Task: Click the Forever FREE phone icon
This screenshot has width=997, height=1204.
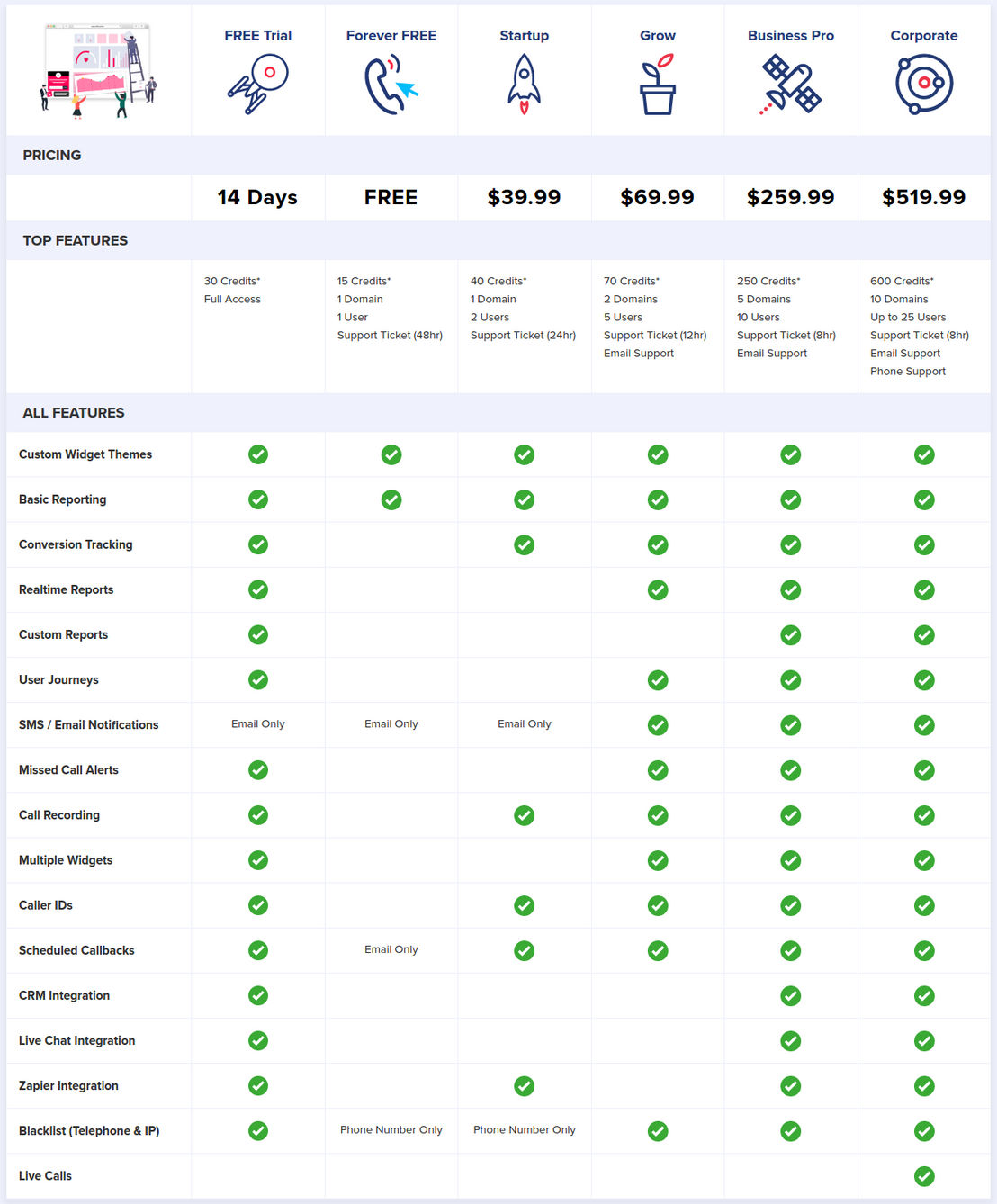Action: click(x=391, y=84)
